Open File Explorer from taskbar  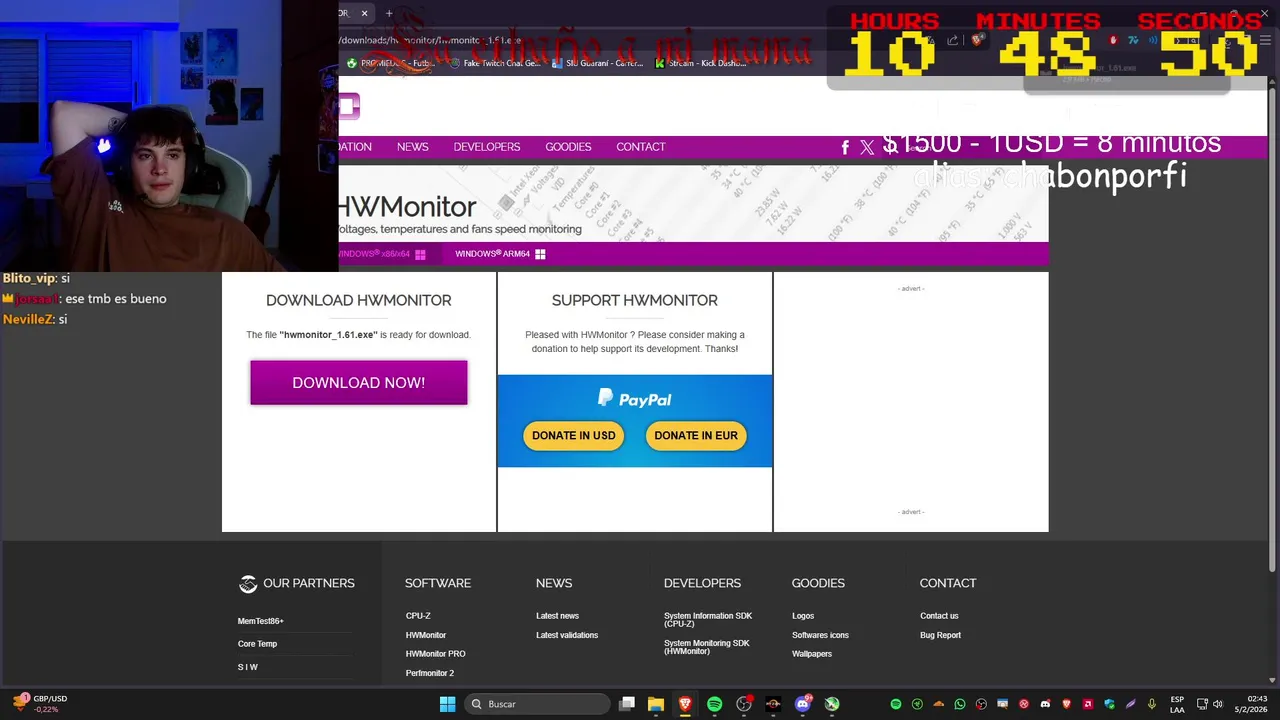[656, 704]
